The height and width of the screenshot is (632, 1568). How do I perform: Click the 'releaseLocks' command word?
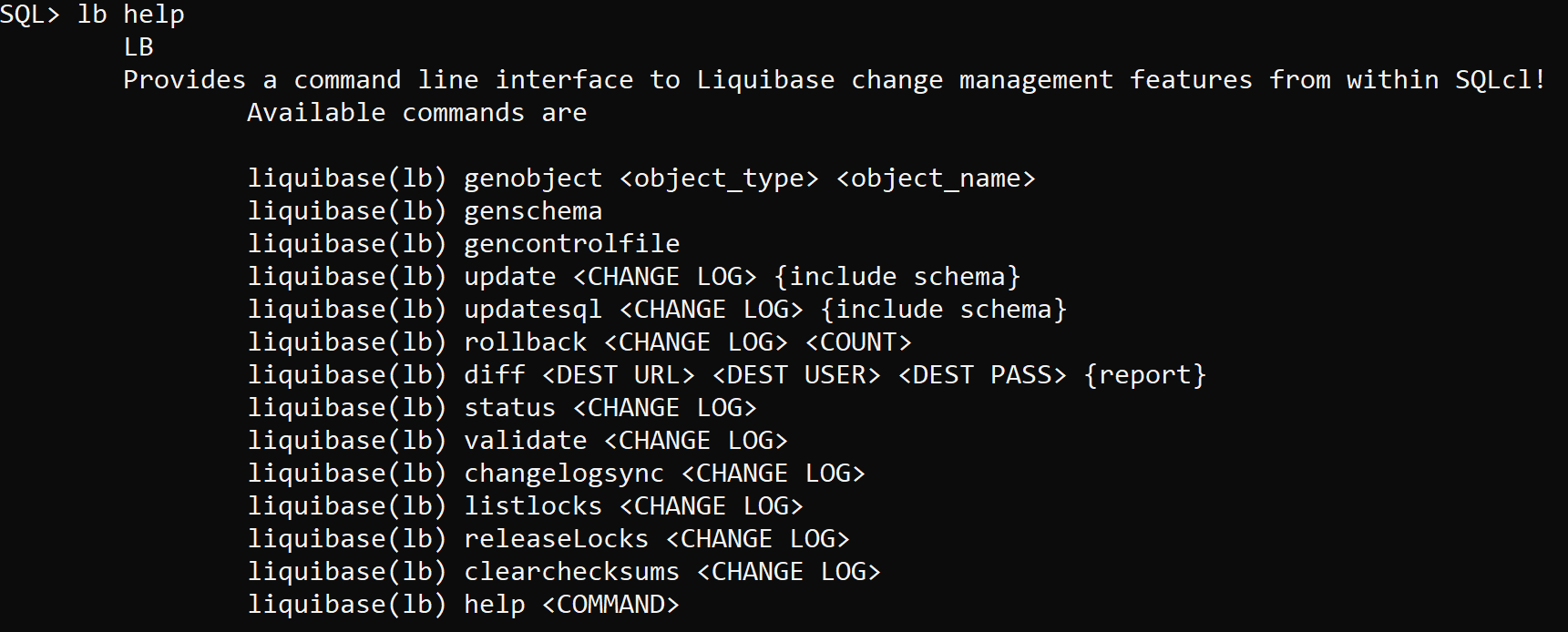coord(557,539)
